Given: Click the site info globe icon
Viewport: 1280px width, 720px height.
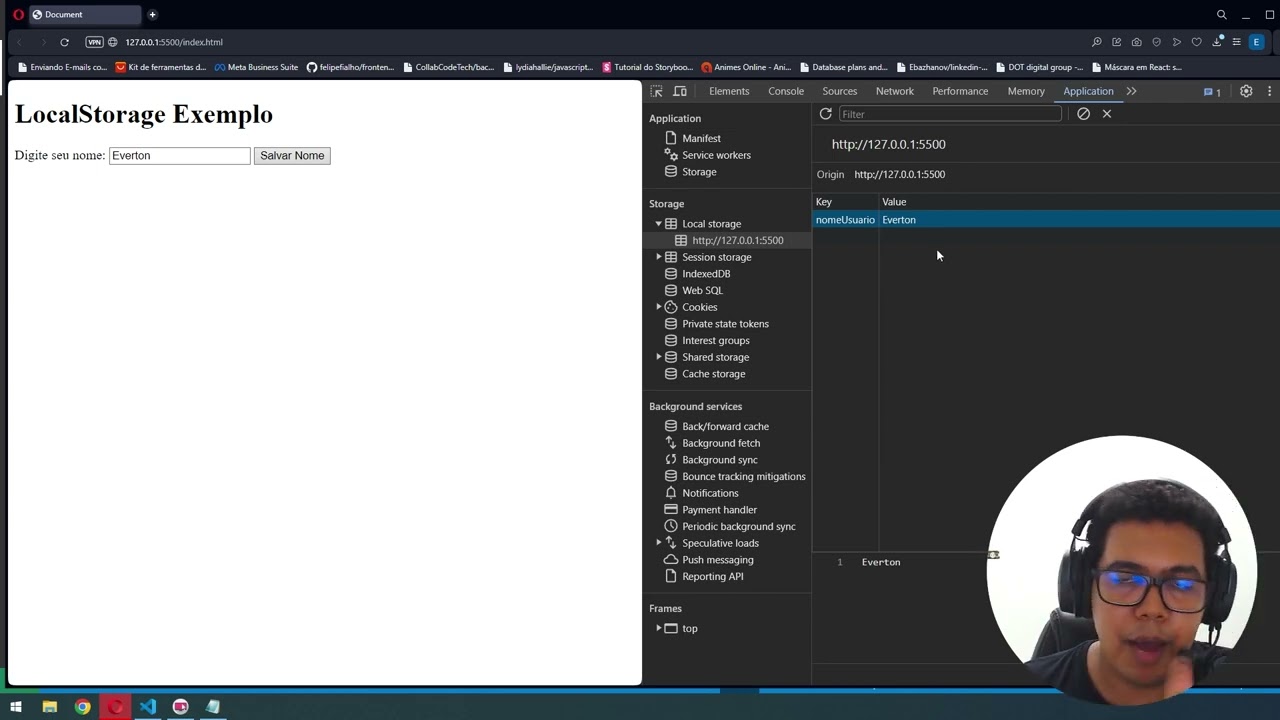Looking at the screenshot, I should (113, 42).
